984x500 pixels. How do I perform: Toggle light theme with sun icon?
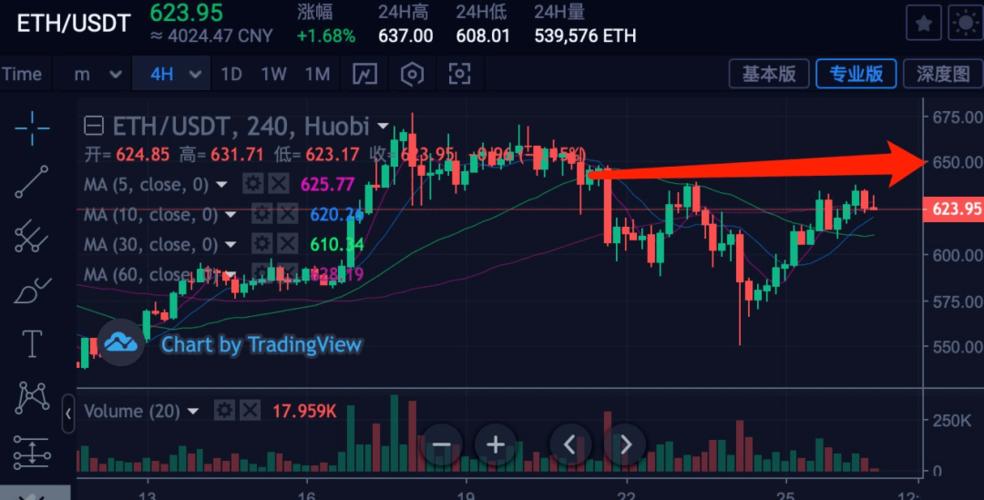click(x=964, y=24)
